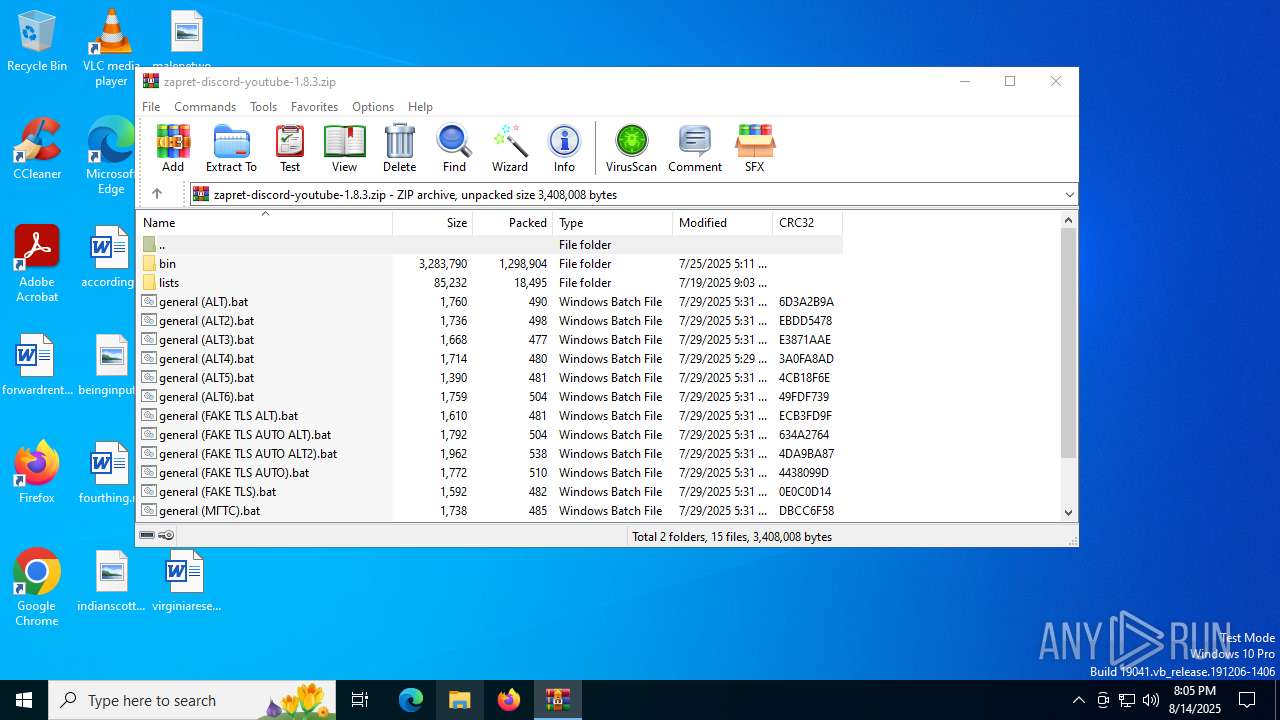Image resolution: width=1280 pixels, height=720 pixels.
Task: Click the taskbar search box
Action: pyautogui.click(x=194, y=700)
